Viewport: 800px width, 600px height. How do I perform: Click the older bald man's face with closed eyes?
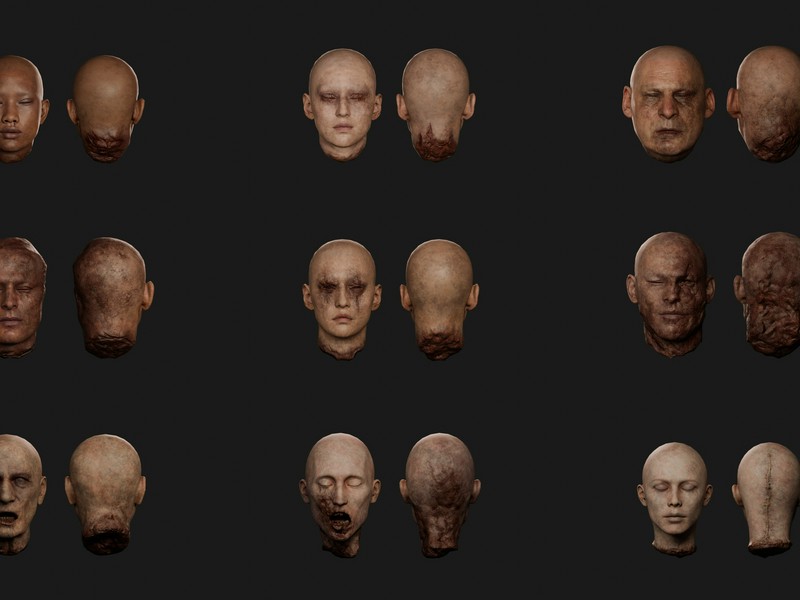668,104
